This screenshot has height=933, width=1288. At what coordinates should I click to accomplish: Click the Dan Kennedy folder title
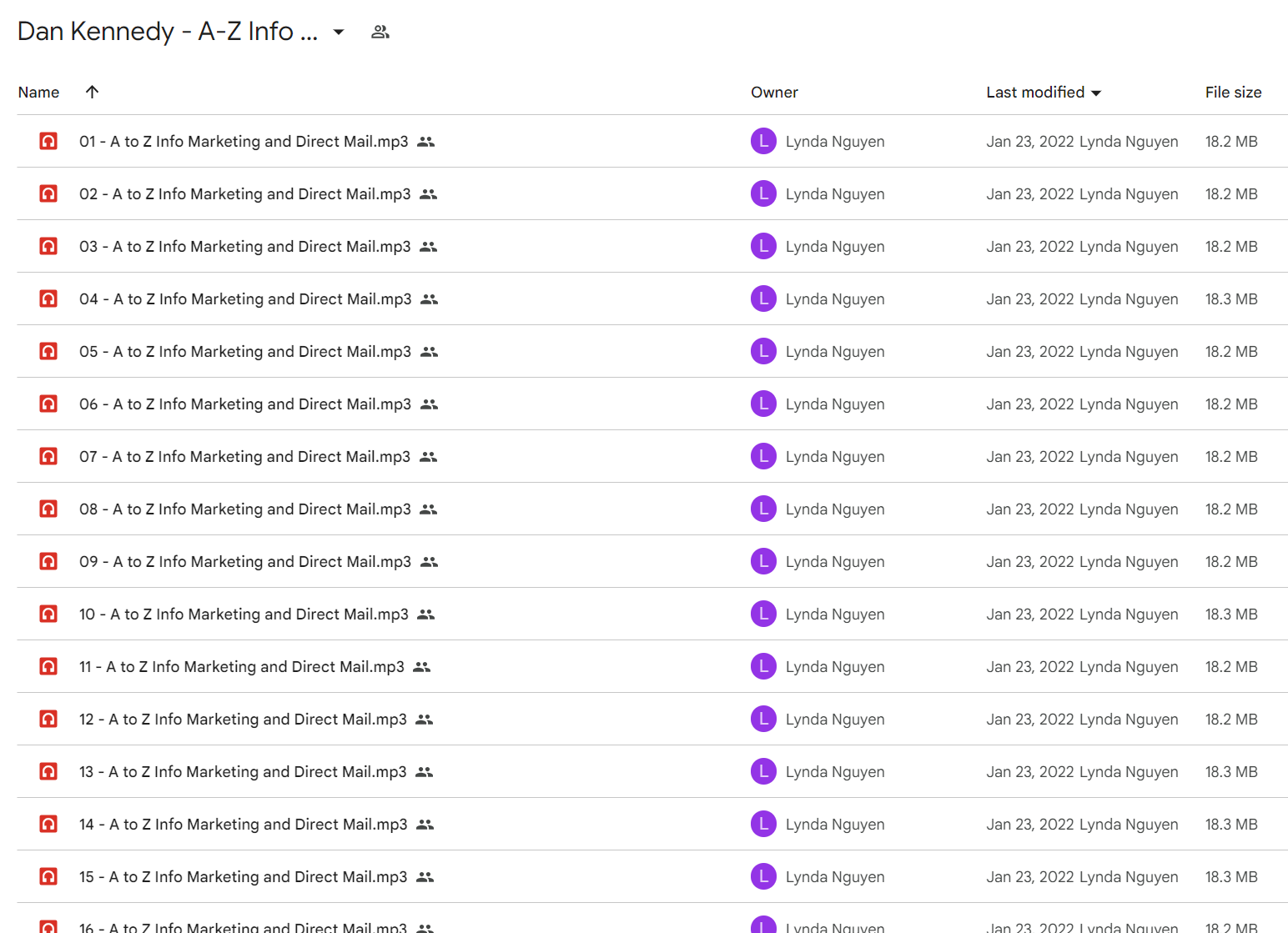168,31
